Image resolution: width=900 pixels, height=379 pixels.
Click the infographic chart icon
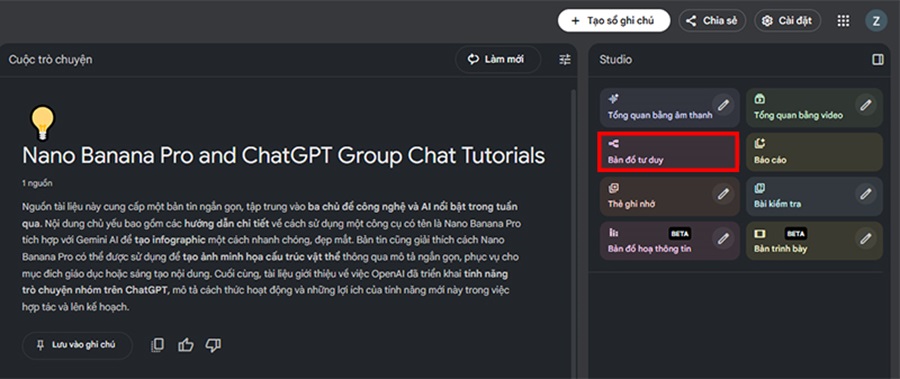[614, 233]
